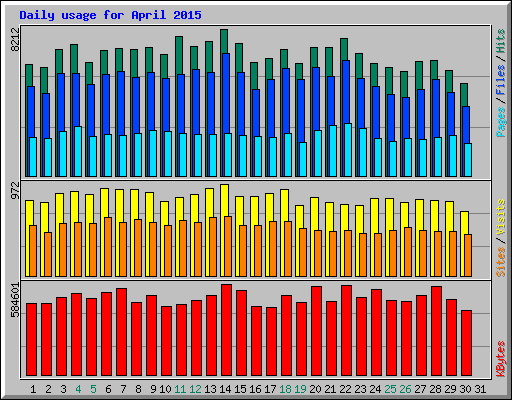The image size is (512, 400).
Task: Click the red KBytes bar for day 28
Action: tap(436, 331)
